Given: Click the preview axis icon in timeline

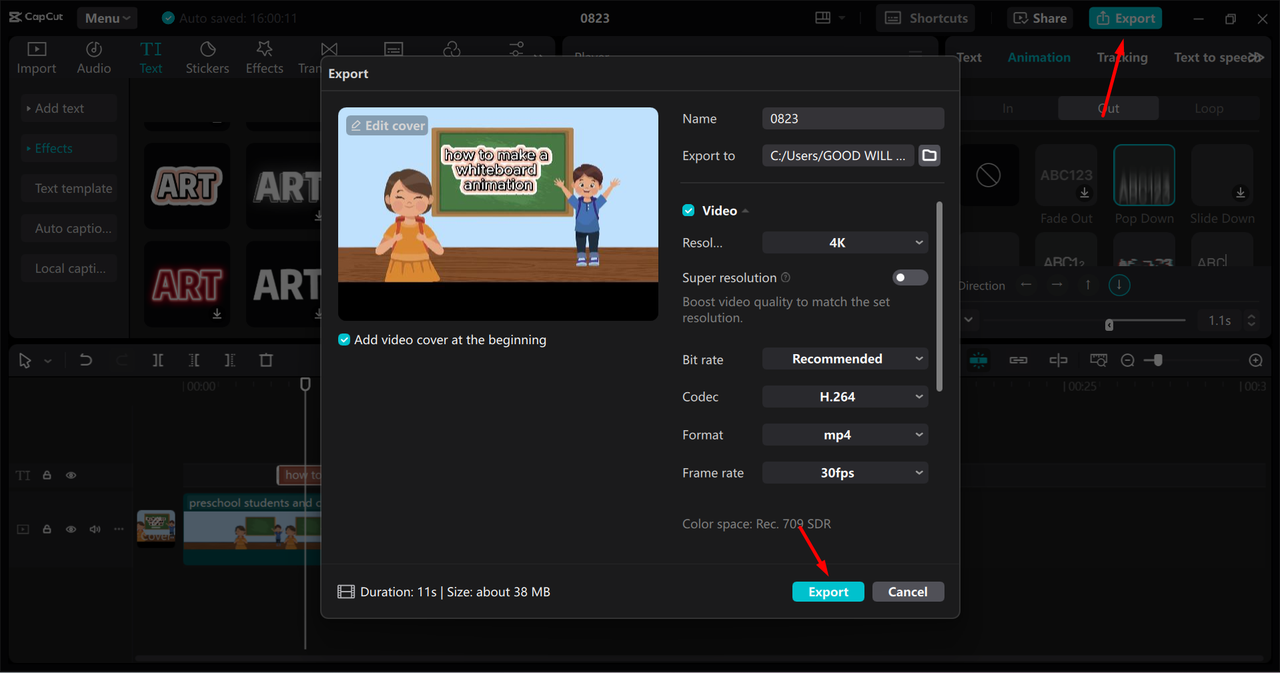Looking at the screenshot, I should click(1058, 360).
